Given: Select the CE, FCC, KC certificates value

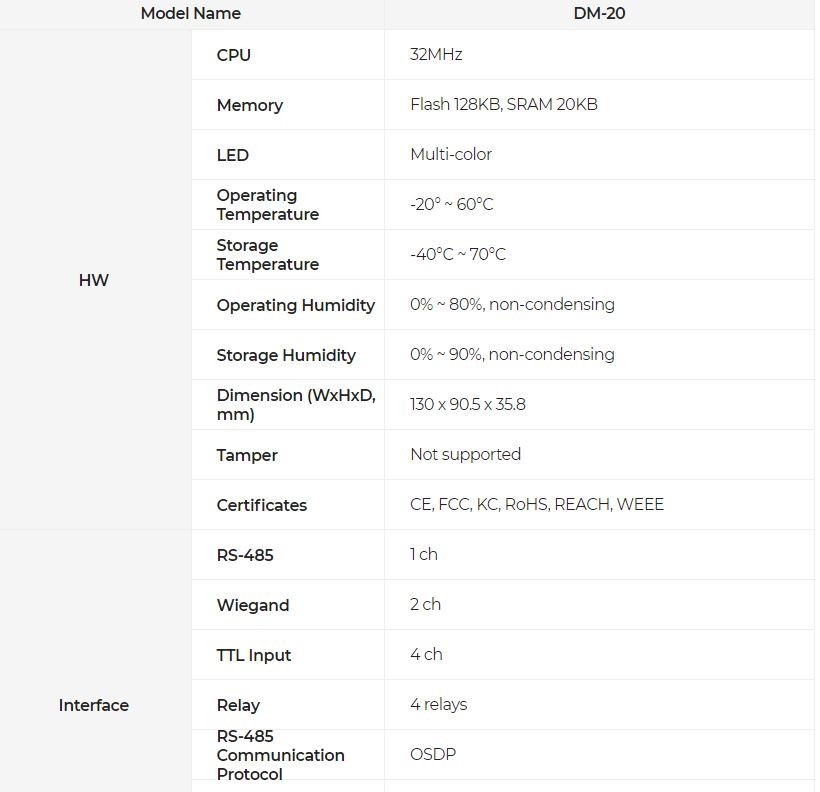Looking at the screenshot, I should click(x=536, y=505).
